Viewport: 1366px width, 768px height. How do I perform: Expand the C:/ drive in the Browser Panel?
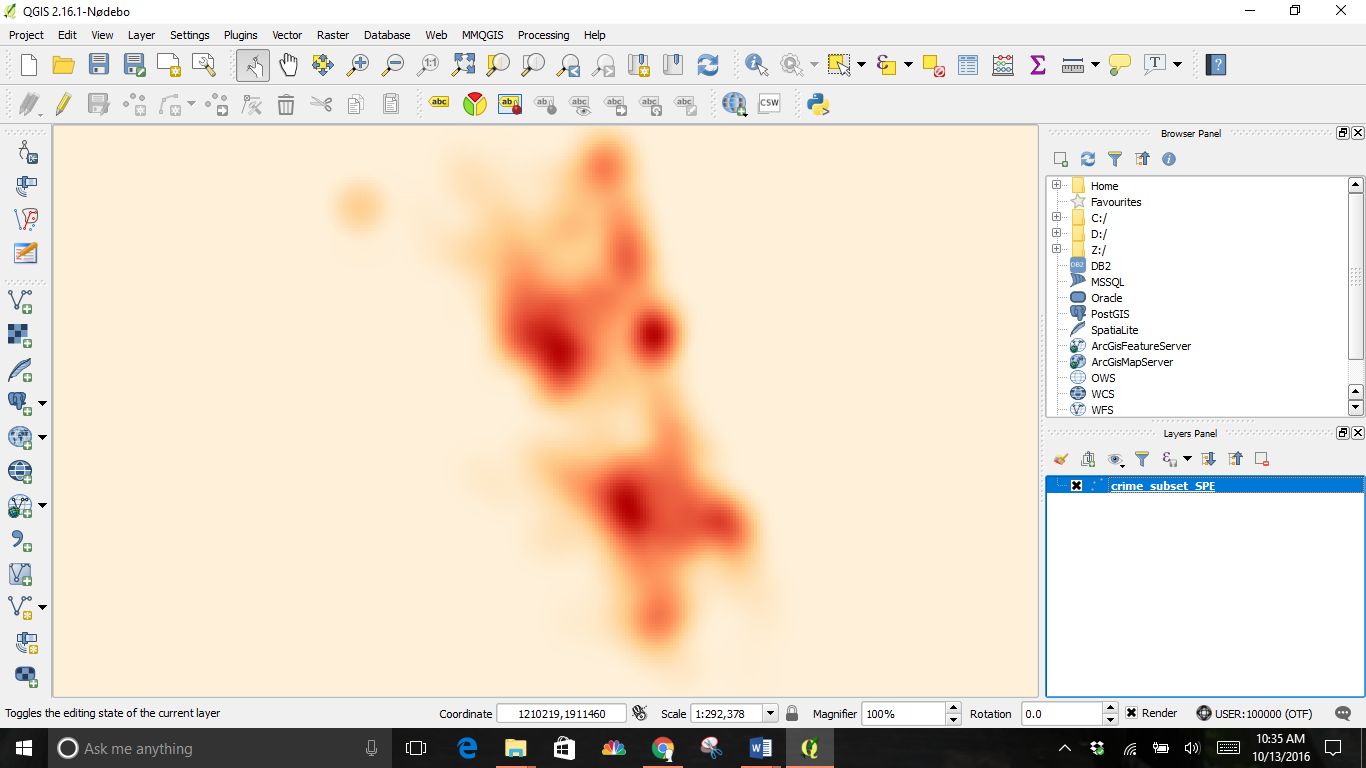click(1057, 217)
